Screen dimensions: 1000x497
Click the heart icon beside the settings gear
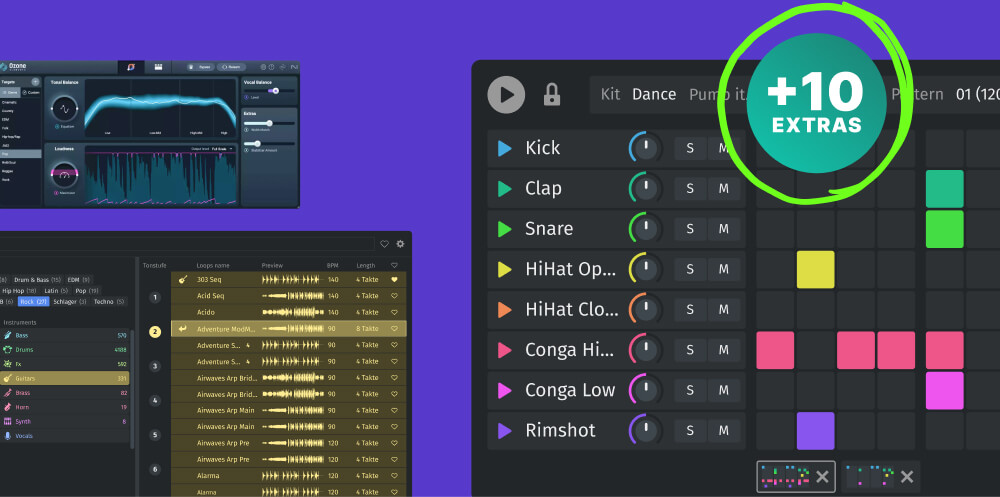coord(385,244)
